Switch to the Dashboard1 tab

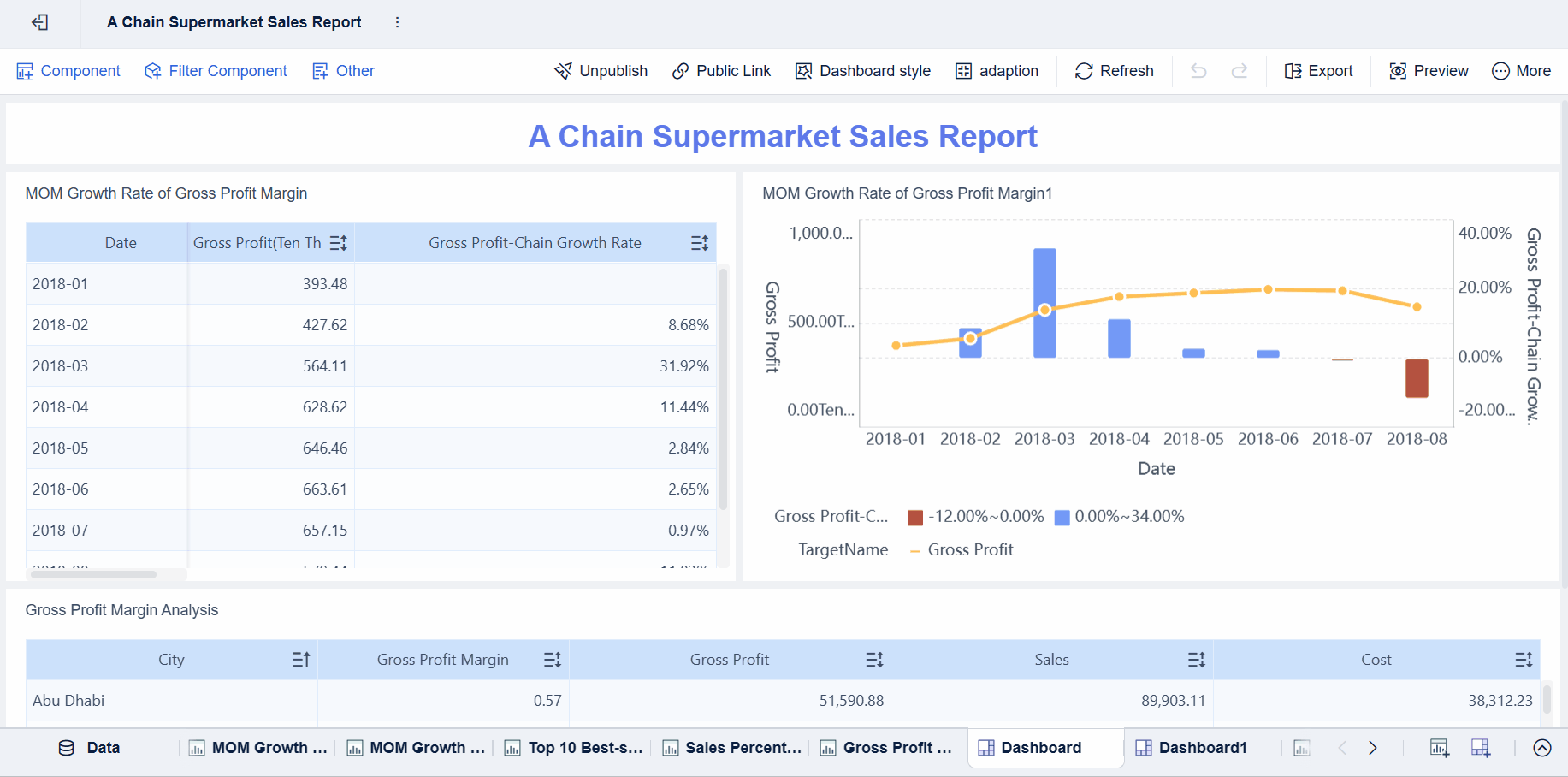1191,748
